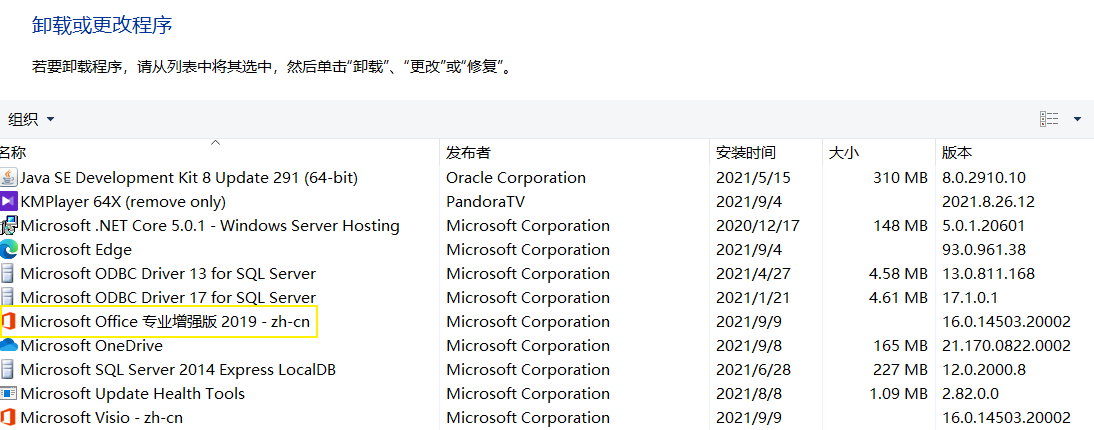Sort by the 版本 column header
The width and height of the screenshot is (1094, 430).
(x=957, y=152)
